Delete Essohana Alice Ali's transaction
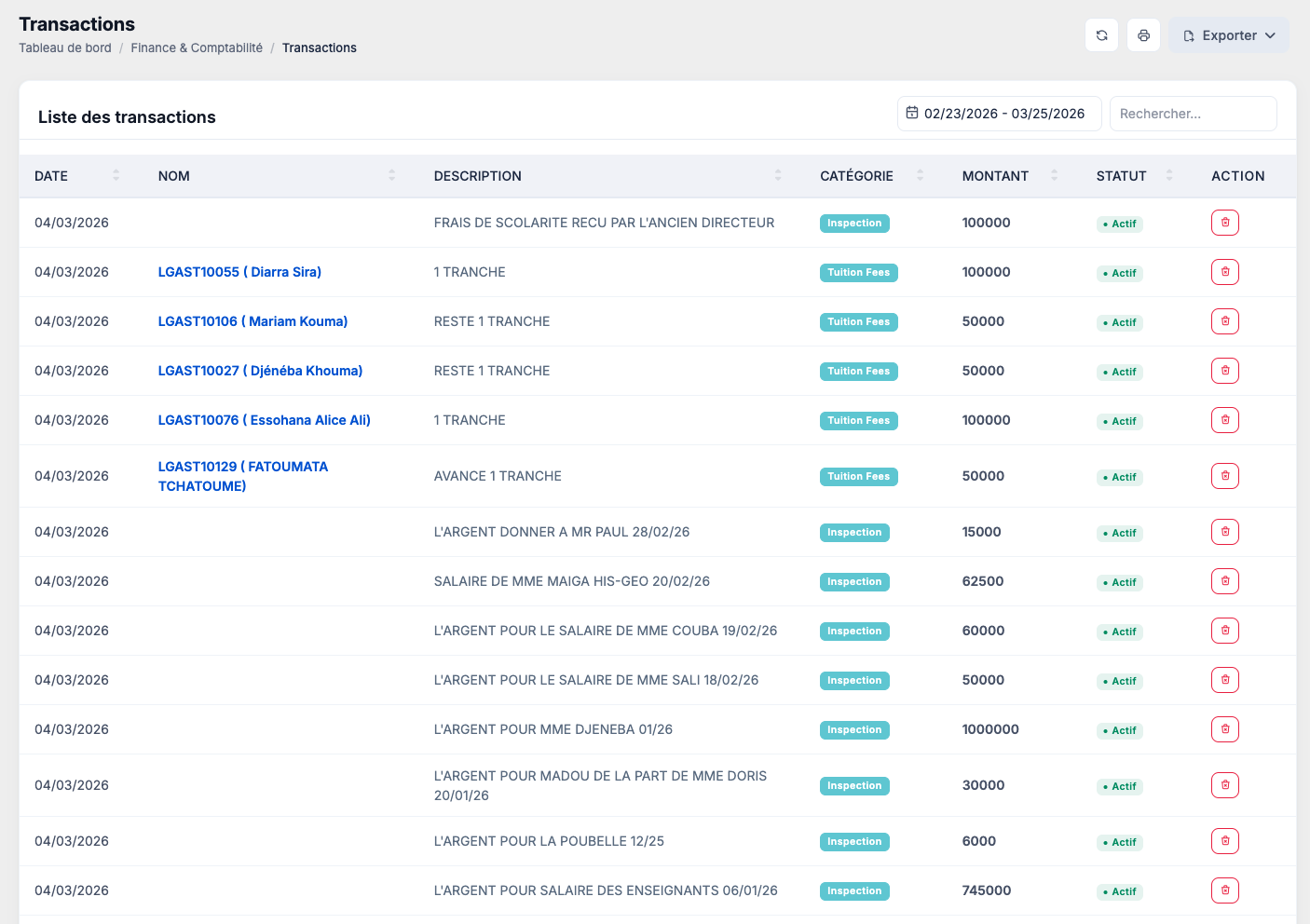This screenshot has width=1310, height=924. 1224,420
